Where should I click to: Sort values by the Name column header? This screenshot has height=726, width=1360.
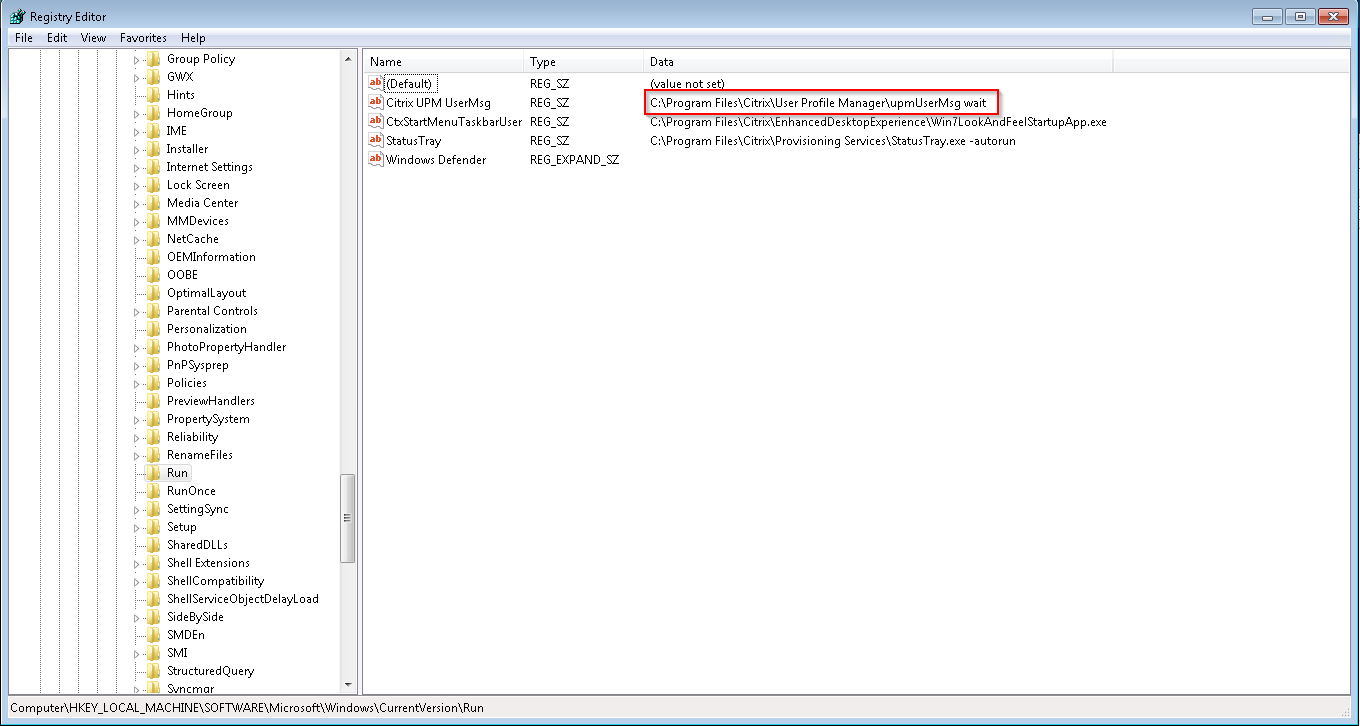[x=443, y=61]
